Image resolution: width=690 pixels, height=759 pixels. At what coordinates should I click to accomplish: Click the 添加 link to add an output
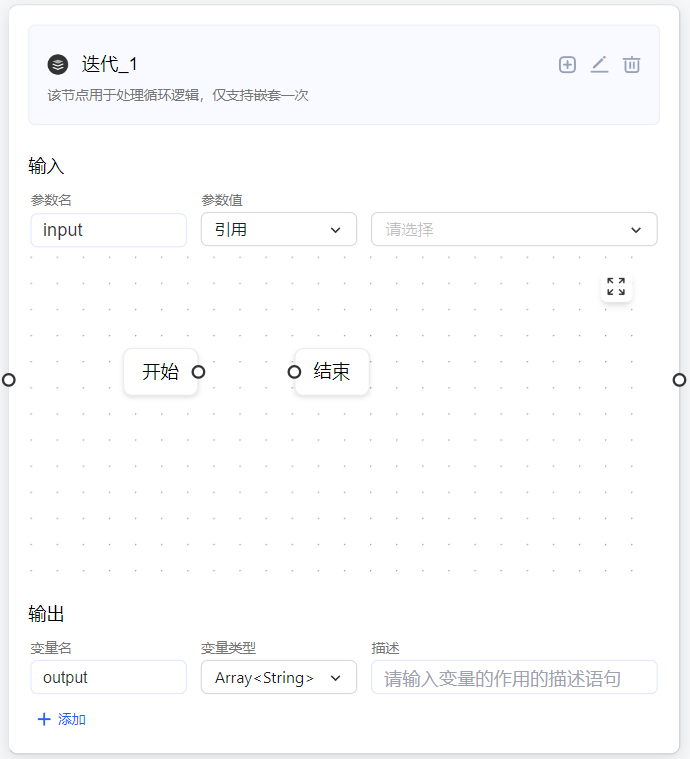[x=61, y=719]
